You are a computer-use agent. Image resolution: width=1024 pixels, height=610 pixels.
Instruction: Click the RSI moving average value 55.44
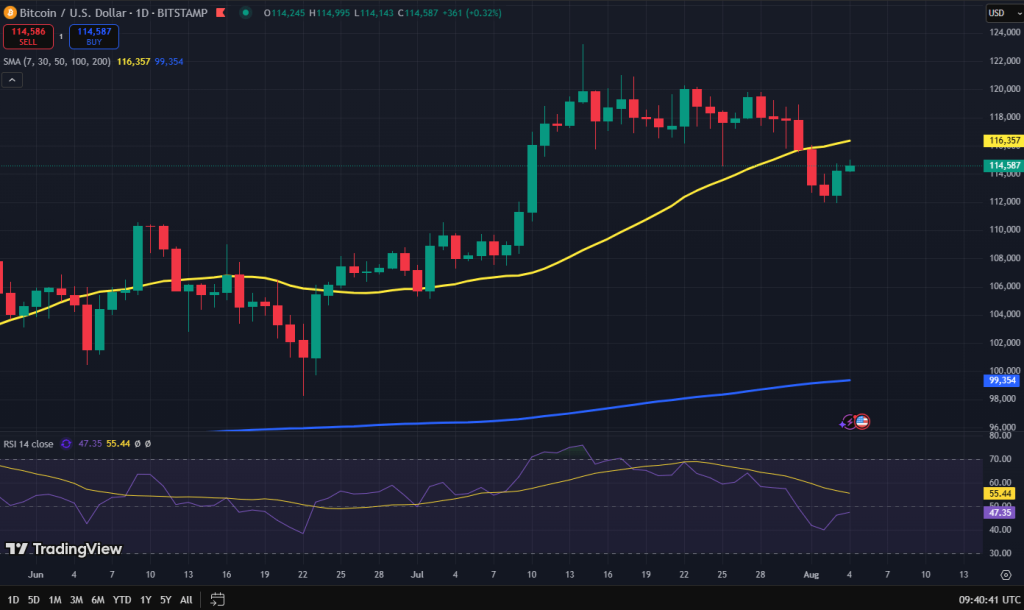pos(118,444)
